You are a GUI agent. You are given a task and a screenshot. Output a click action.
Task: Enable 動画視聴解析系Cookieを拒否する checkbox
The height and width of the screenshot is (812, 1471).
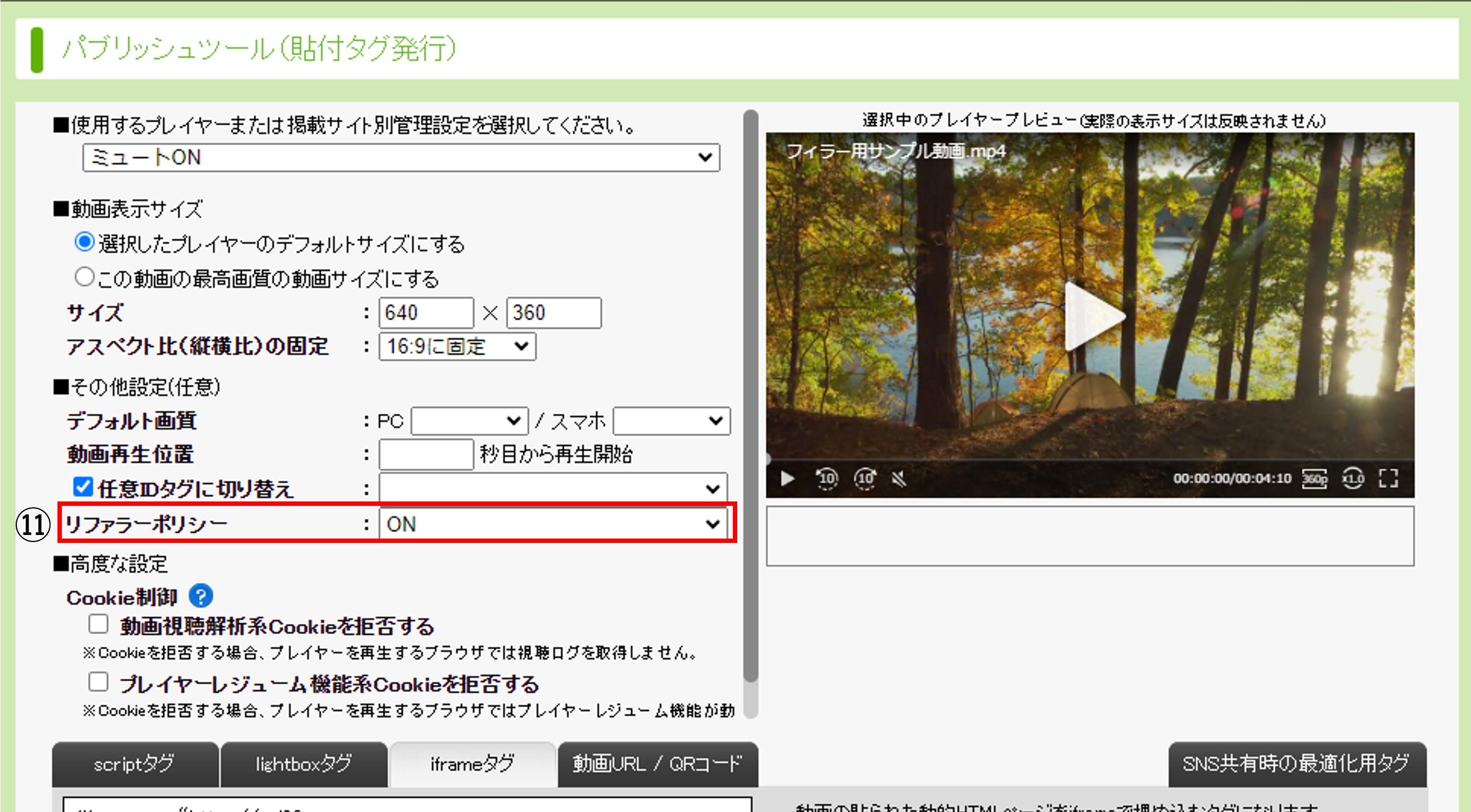pos(98,624)
